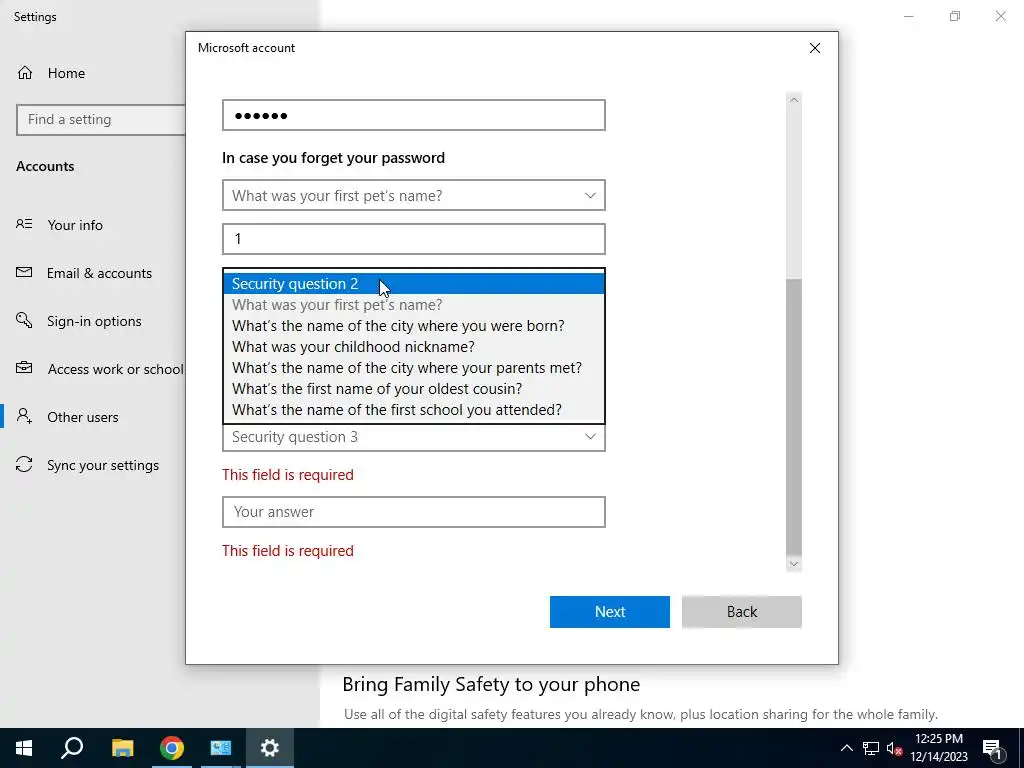Click the Sign-in options key icon
1024x768 pixels.
24,320
